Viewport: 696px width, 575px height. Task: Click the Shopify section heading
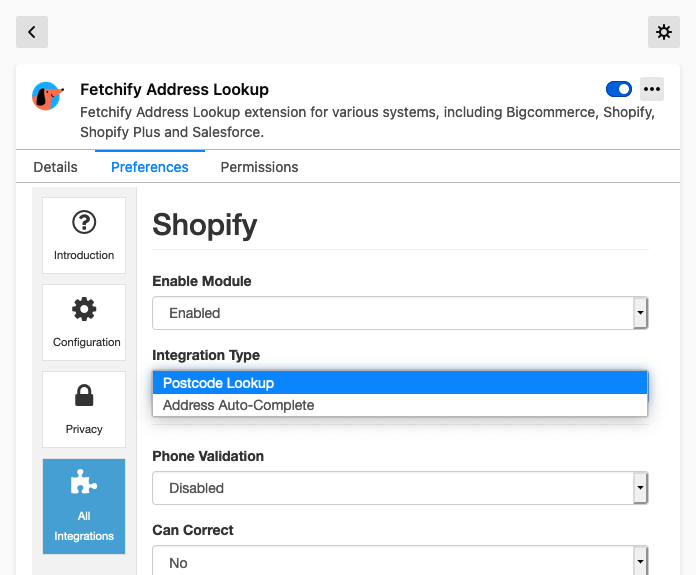(x=205, y=225)
